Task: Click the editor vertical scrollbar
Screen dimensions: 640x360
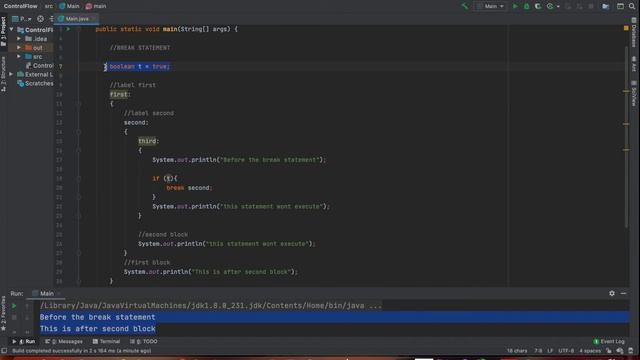Action: [x=626, y=137]
